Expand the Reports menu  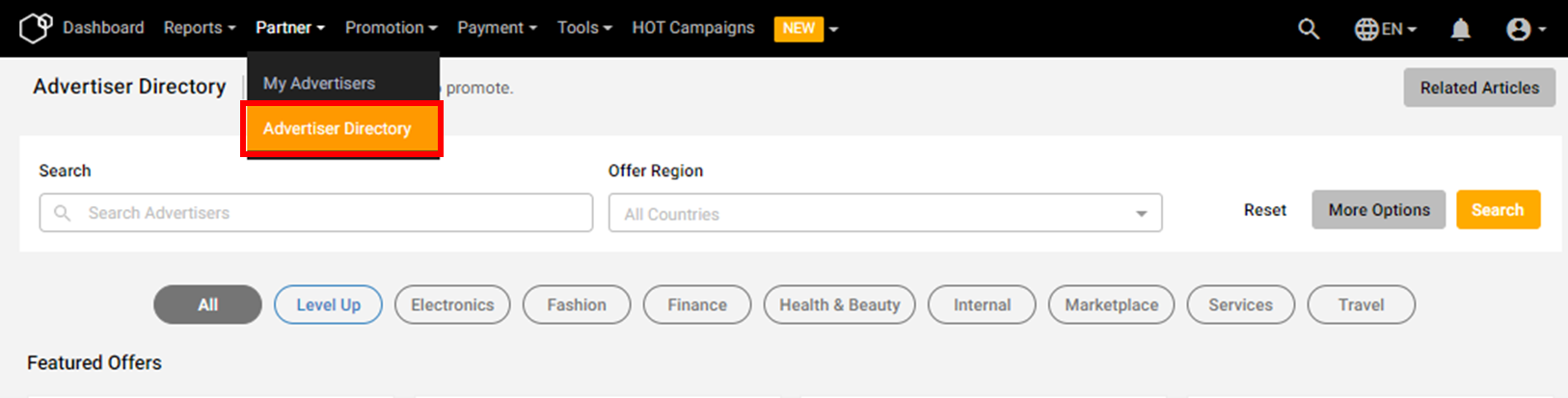200,28
